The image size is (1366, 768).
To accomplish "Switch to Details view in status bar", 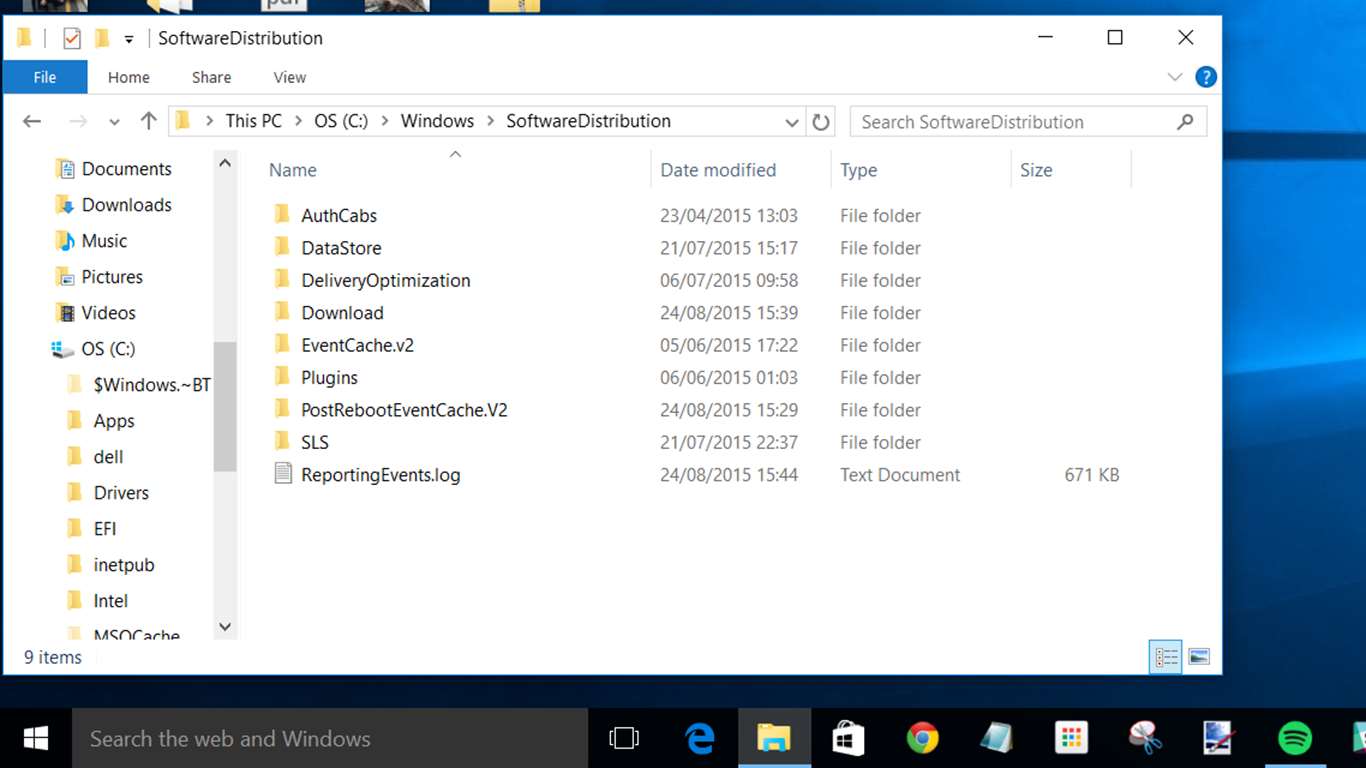I will (x=1166, y=657).
